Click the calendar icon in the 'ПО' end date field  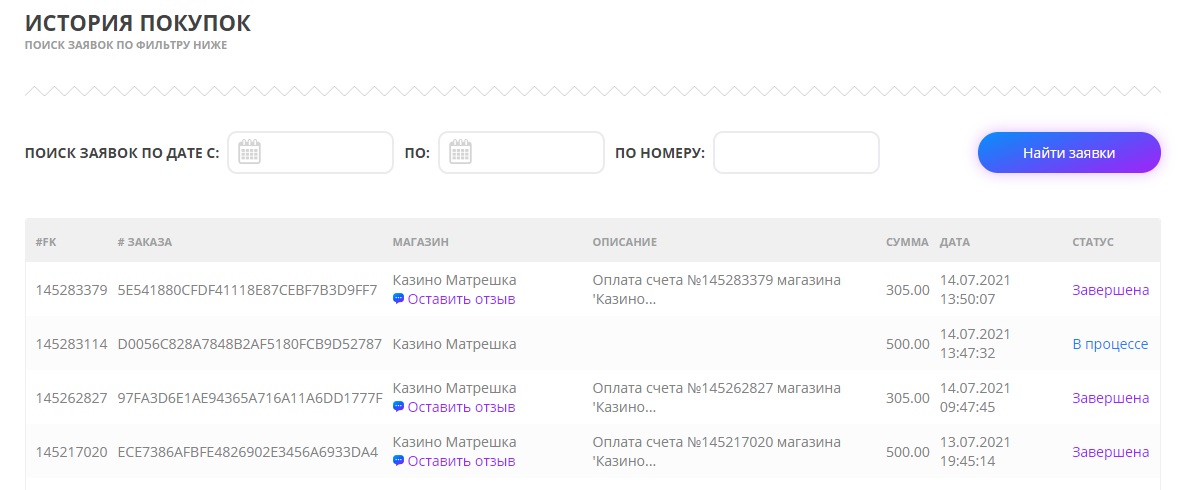pyautogui.click(x=460, y=152)
